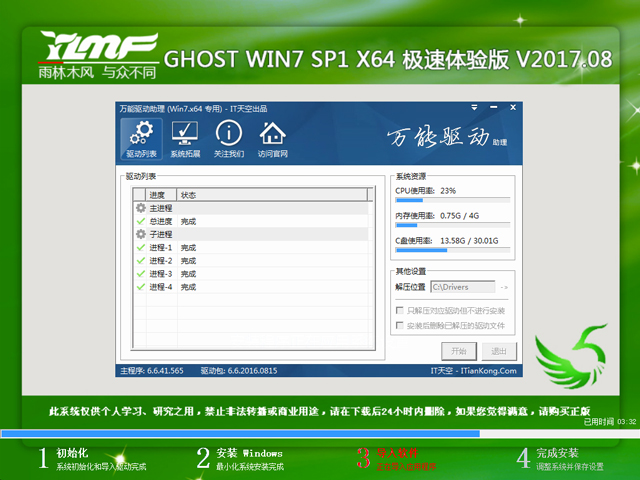Click the 雨林木风 YLMF logo

(98, 55)
